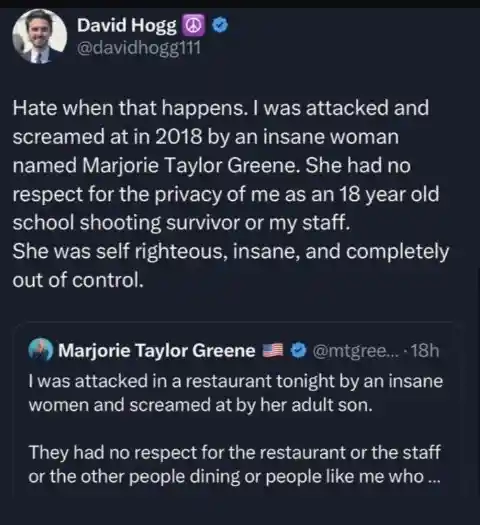Expand the quoted tweet's trailing ellipsis
The image size is (480, 525).
(434, 477)
